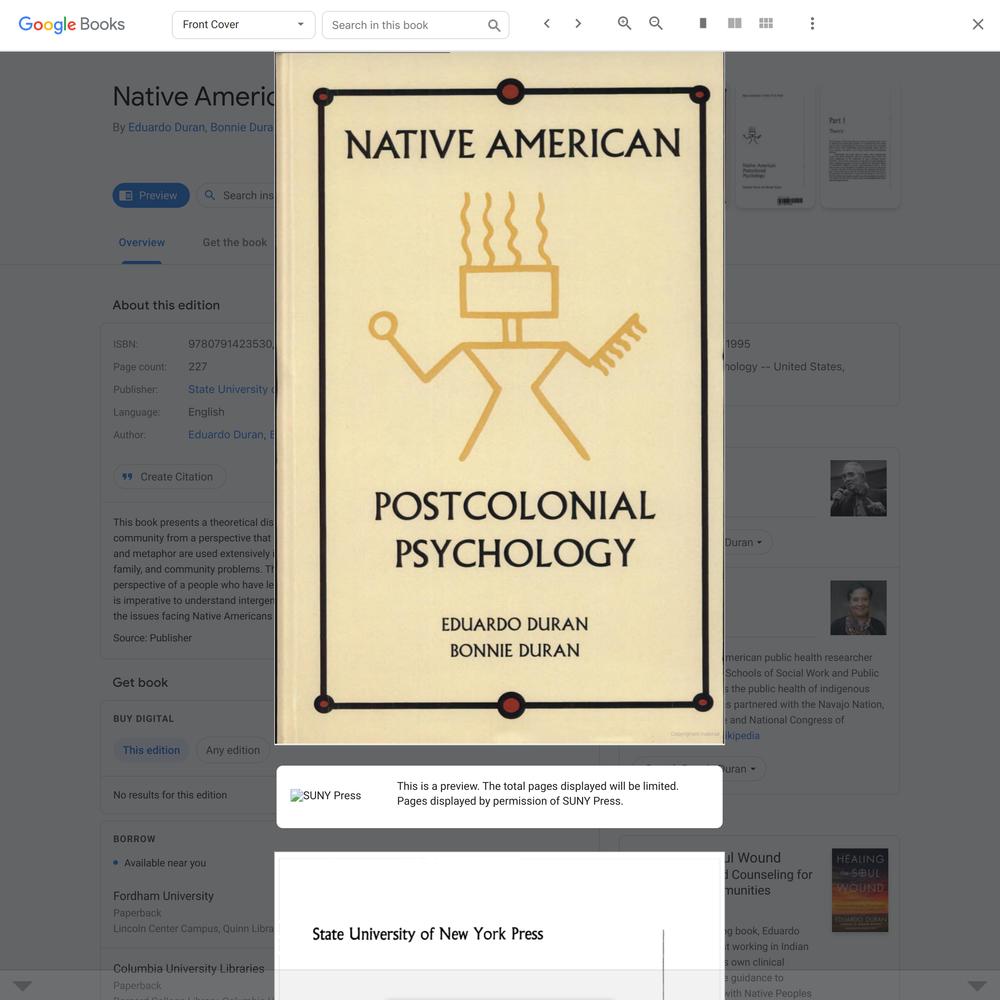Viewport: 1000px width, 1000px height.
Task: Go to the previous page arrow
Action: click(x=547, y=24)
